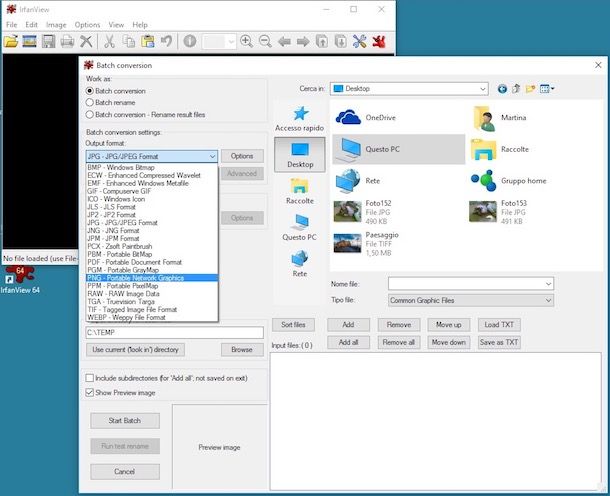Click the red IrfanView About icon

click(379, 41)
